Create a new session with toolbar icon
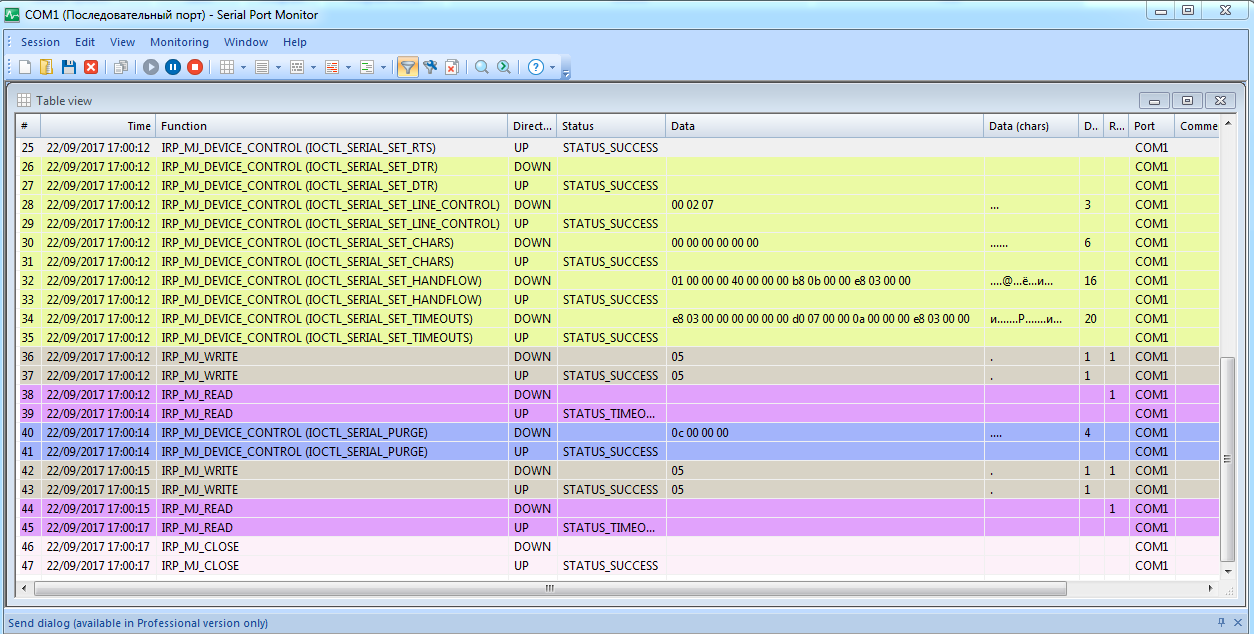Screen dimensions: 1254x634 25,67
